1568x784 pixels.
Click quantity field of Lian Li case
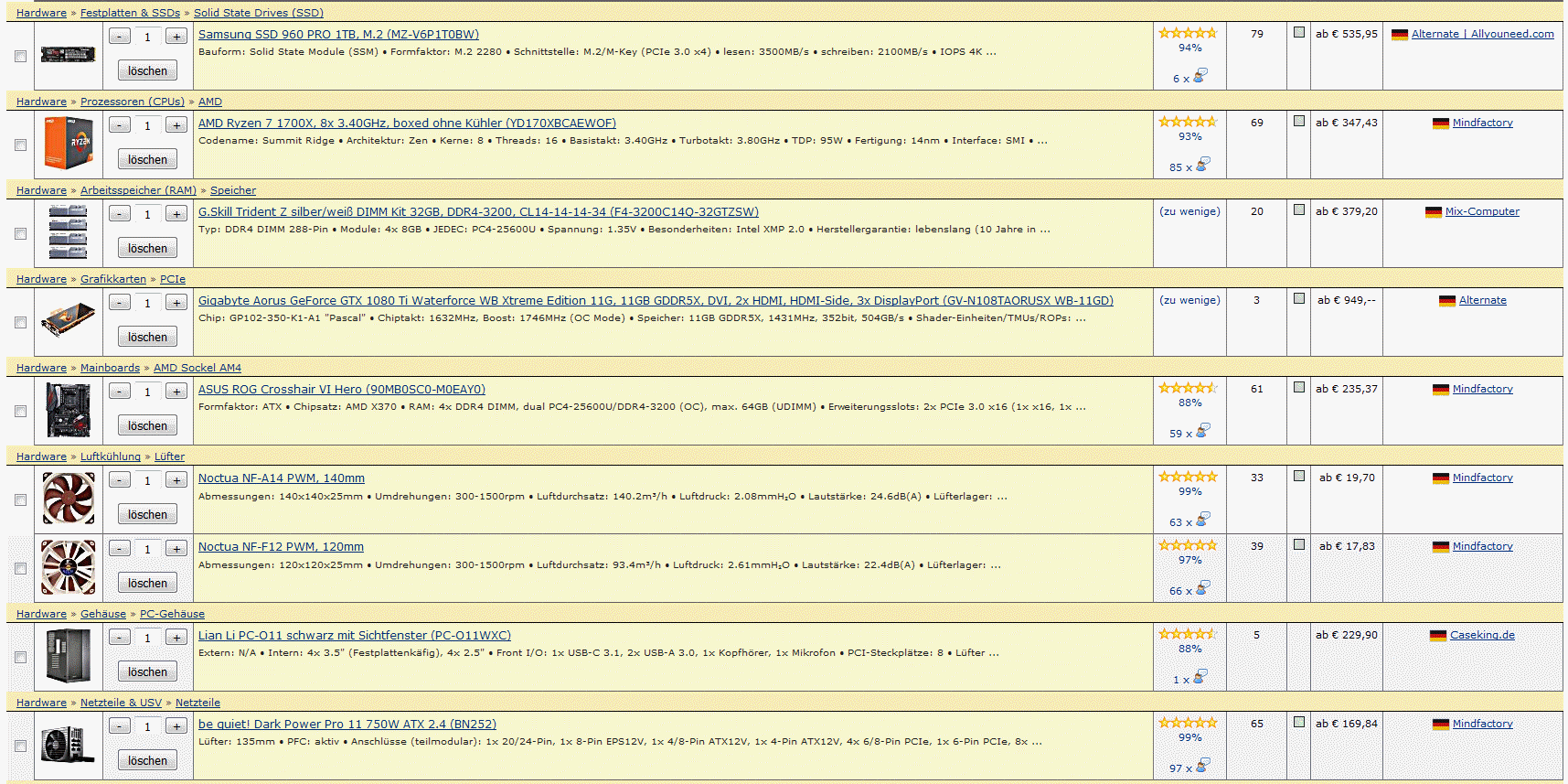(147, 638)
